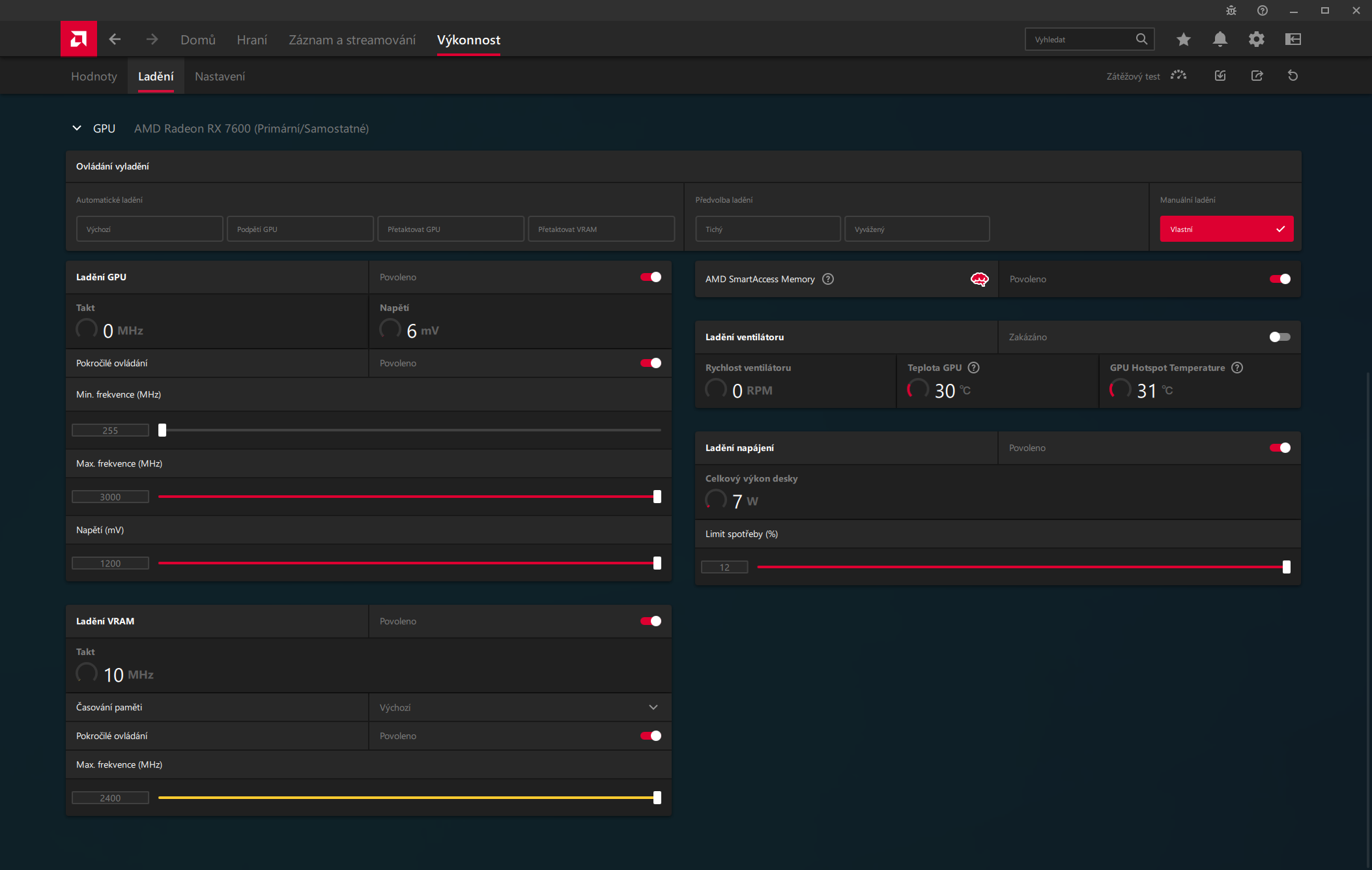Open the help question mark icon in title bar
The image size is (1372, 870).
coord(1263,10)
